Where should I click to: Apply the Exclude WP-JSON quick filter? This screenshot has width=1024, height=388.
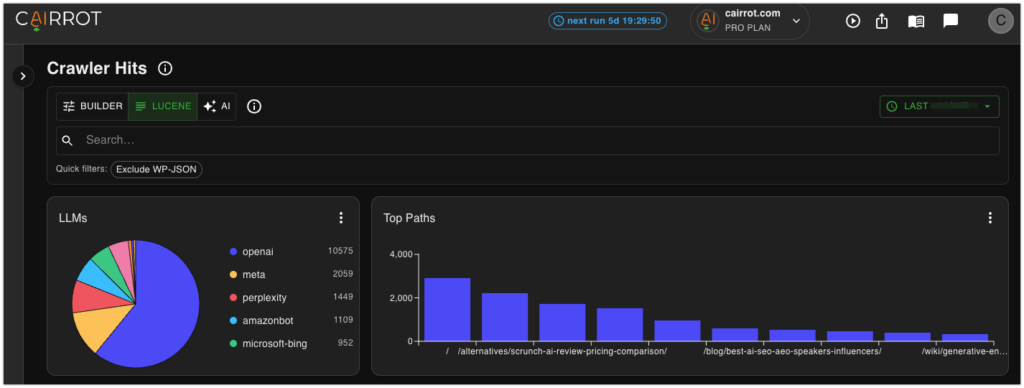tap(157, 169)
